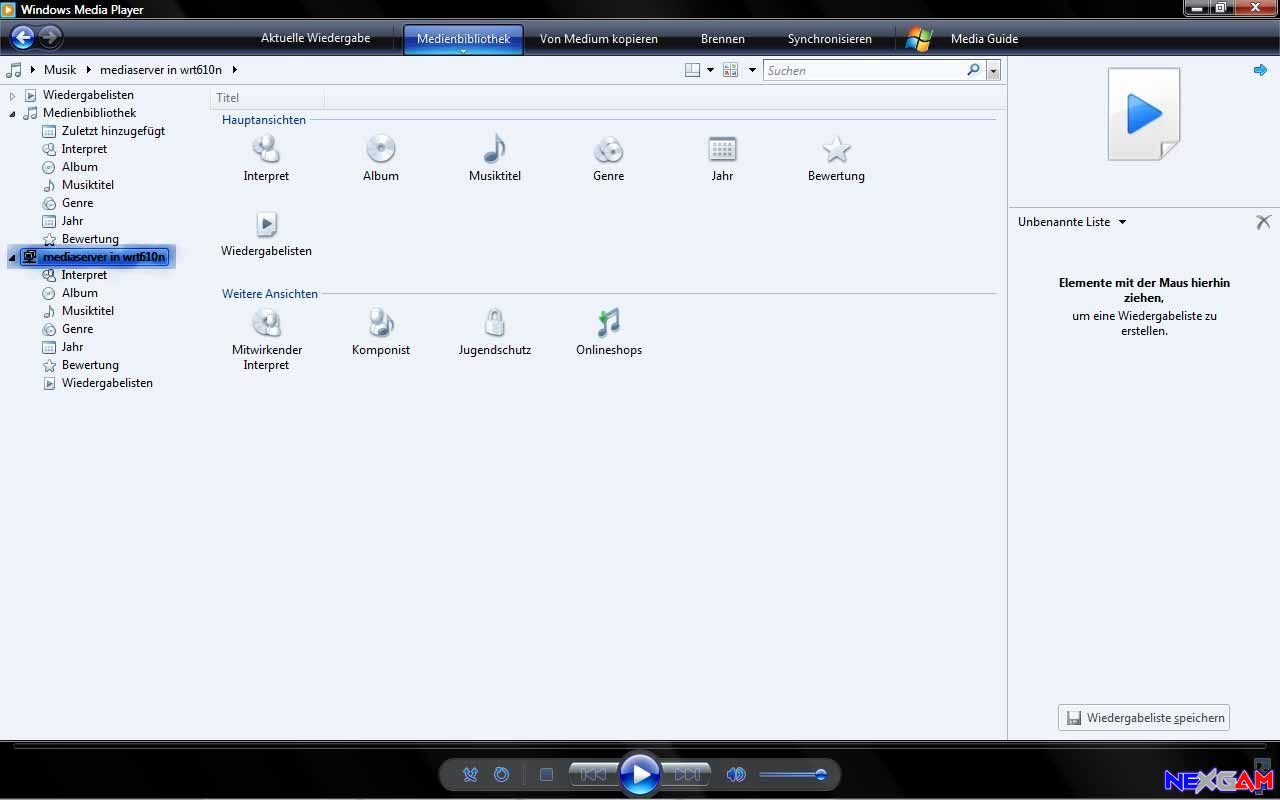This screenshot has width=1280, height=800.
Task: Toggle shuffle playback
Action: tap(470, 775)
